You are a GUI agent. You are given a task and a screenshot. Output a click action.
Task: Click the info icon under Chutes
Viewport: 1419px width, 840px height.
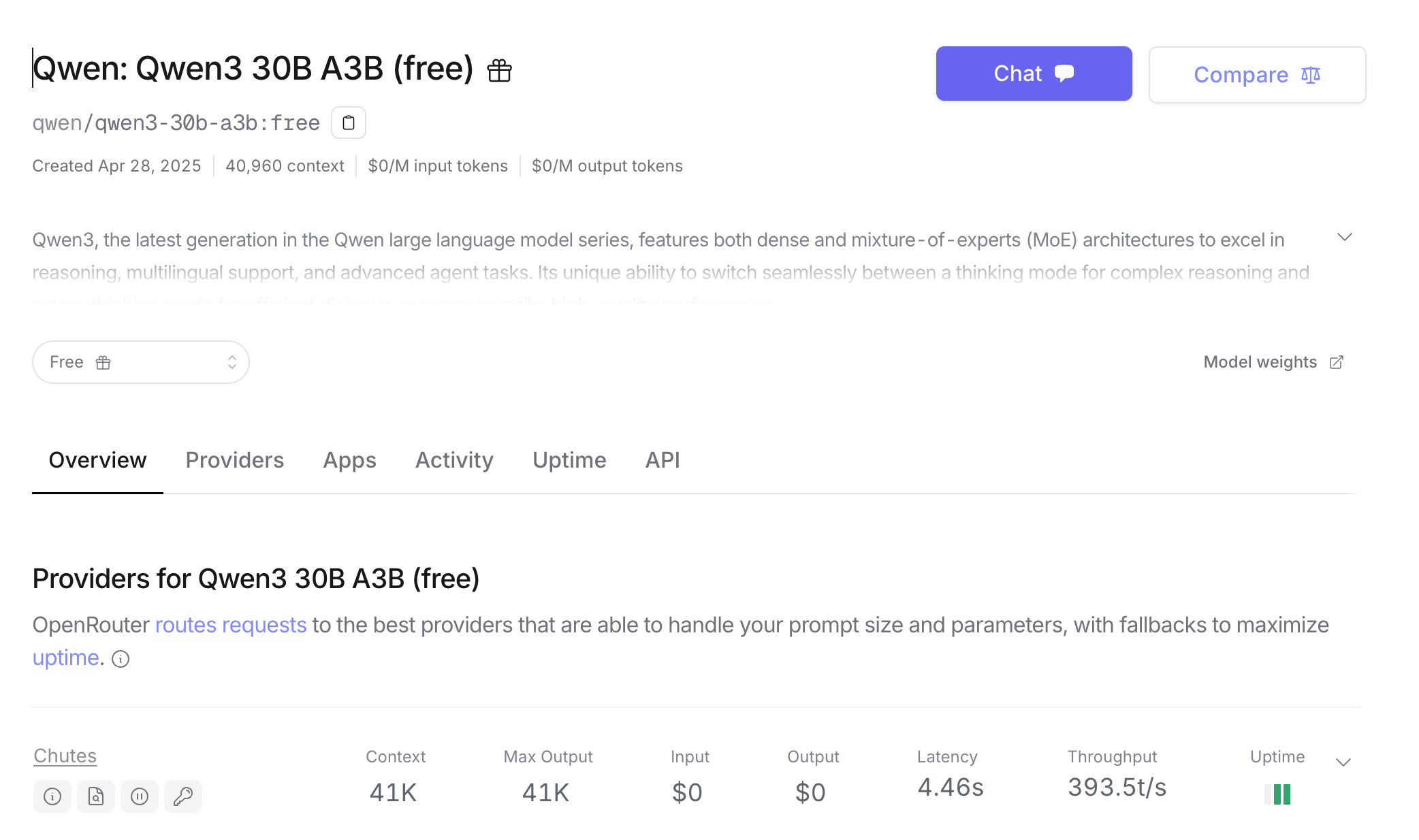[52, 796]
